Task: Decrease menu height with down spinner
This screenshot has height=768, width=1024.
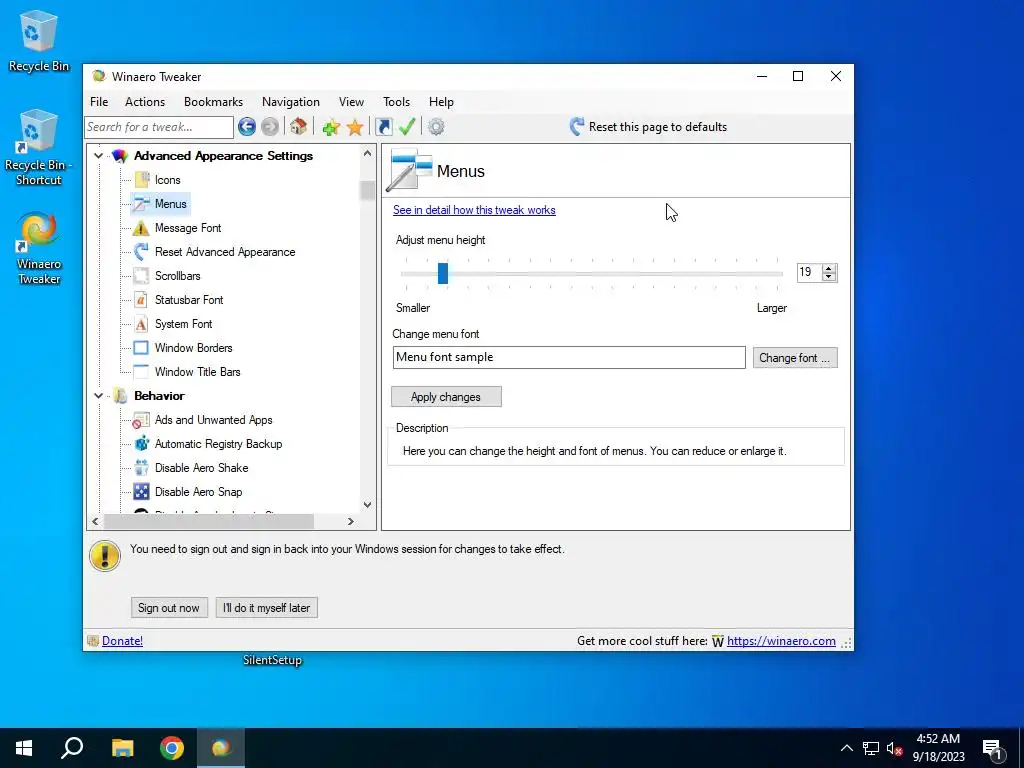Action: (x=829, y=277)
